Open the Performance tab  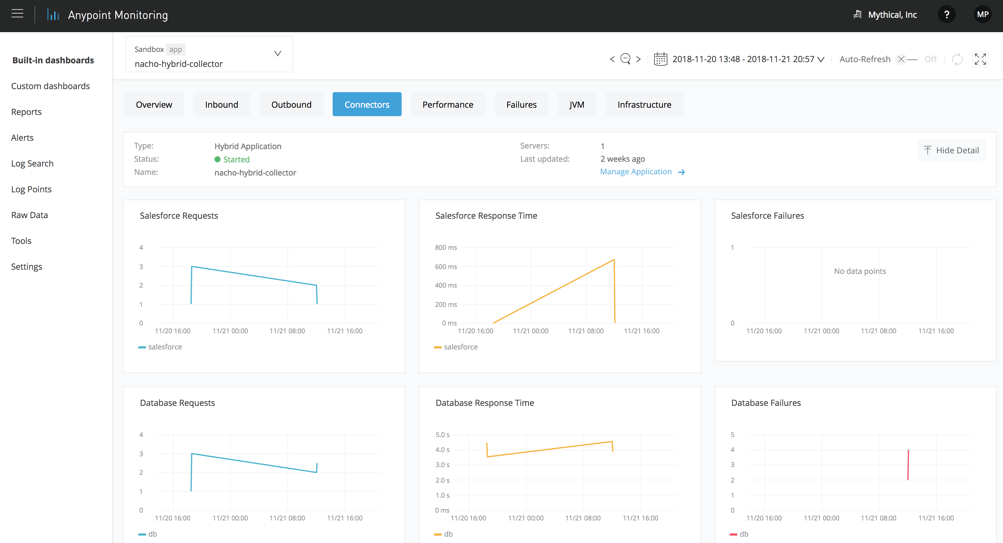point(448,104)
